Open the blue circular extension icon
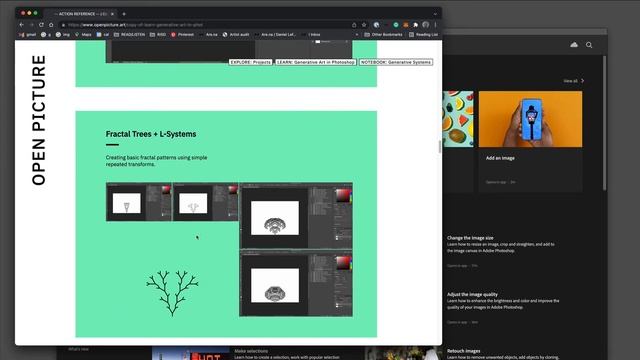 [376, 25]
